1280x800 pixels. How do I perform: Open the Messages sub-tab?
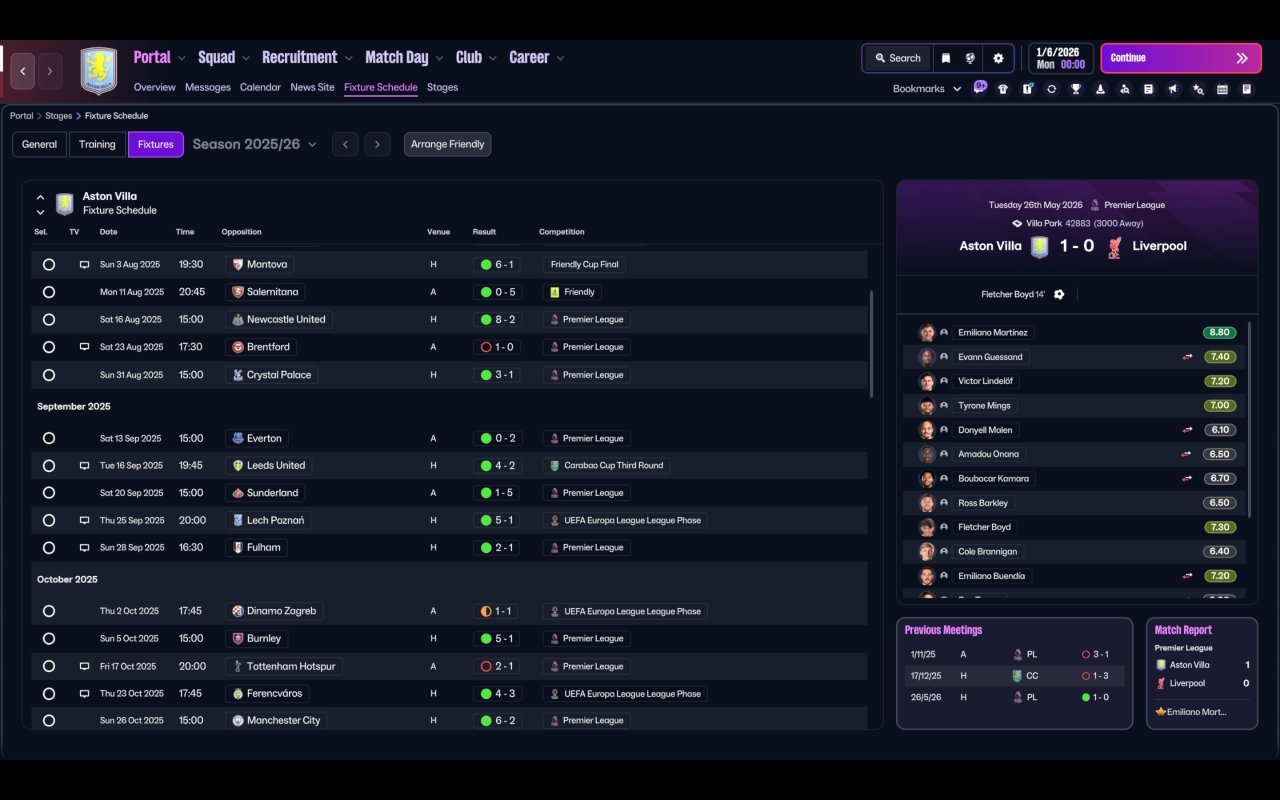click(208, 87)
